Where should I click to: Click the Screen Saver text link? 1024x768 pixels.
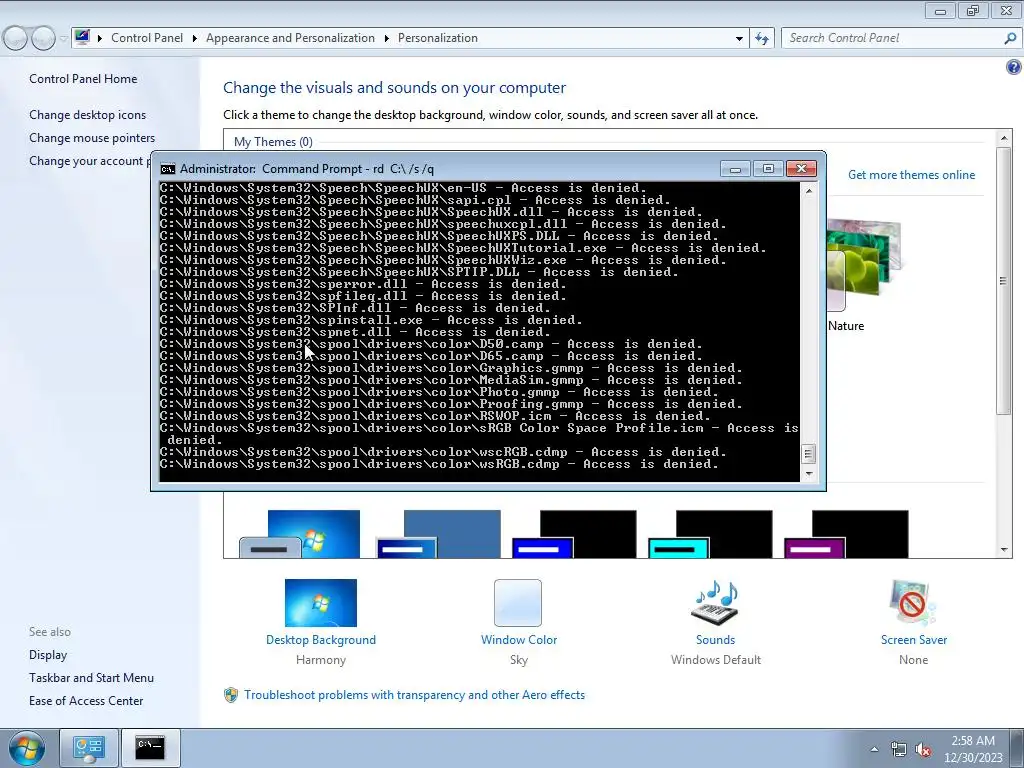[914, 640]
